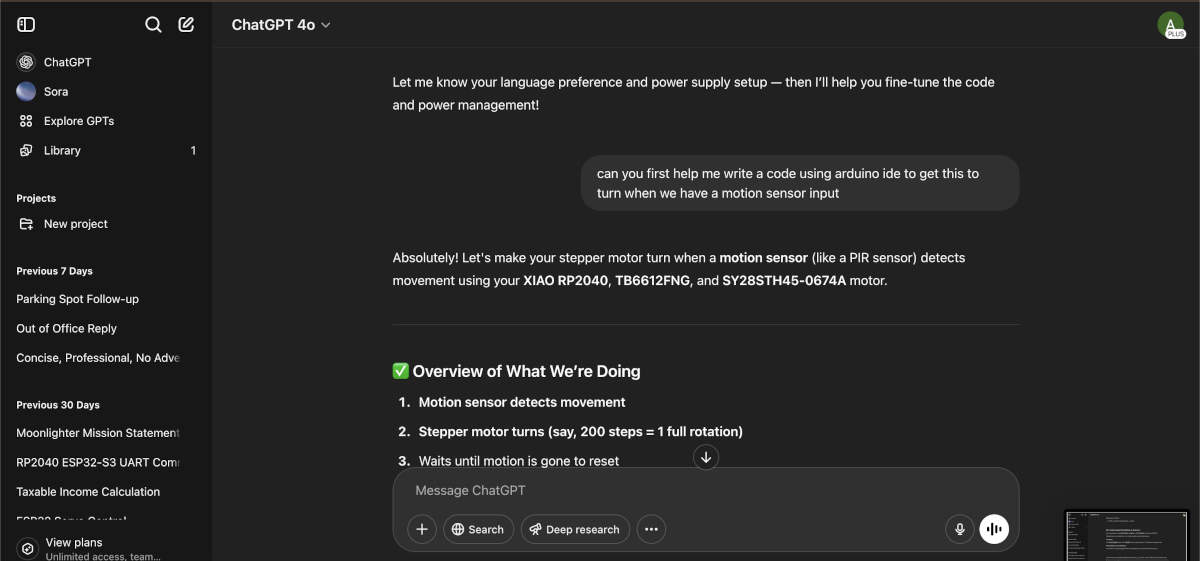The image size is (1200, 561).
Task: Click the Projects section label
Action: pos(36,198)
